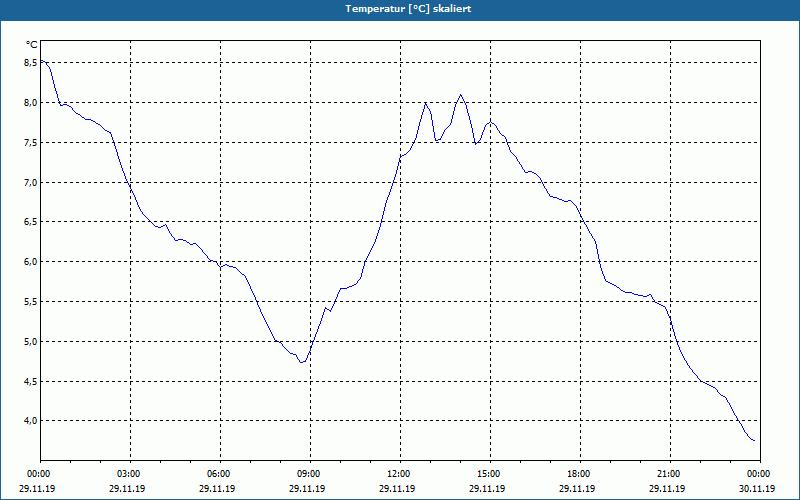The image size is (800, 500).
Task: Select the '5,0' y-axis value
Action: click(x=31, y=341)
